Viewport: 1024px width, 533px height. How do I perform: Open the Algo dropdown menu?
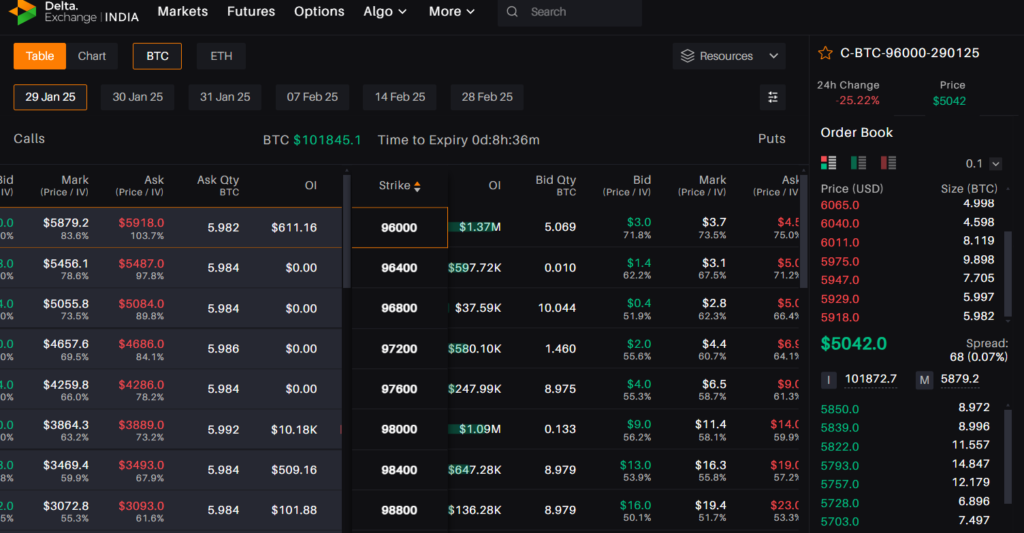385,12
